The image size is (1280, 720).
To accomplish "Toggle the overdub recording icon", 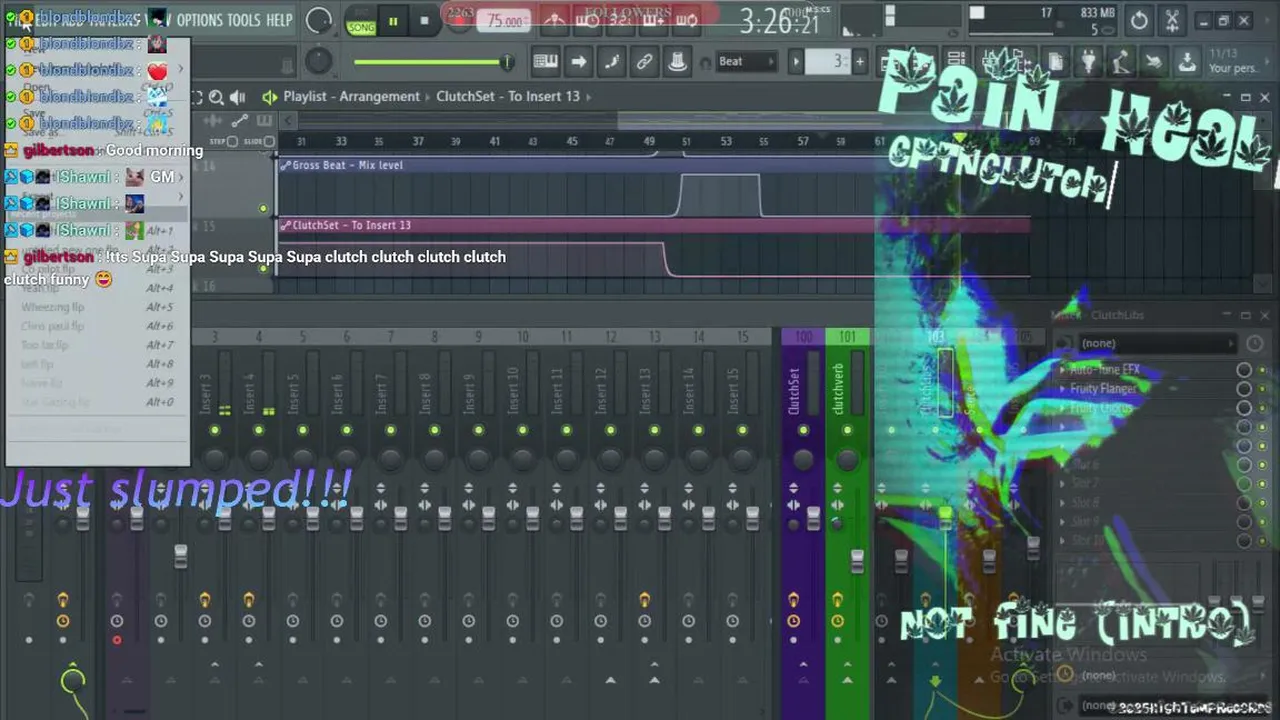I will click(x=653, y=20).
